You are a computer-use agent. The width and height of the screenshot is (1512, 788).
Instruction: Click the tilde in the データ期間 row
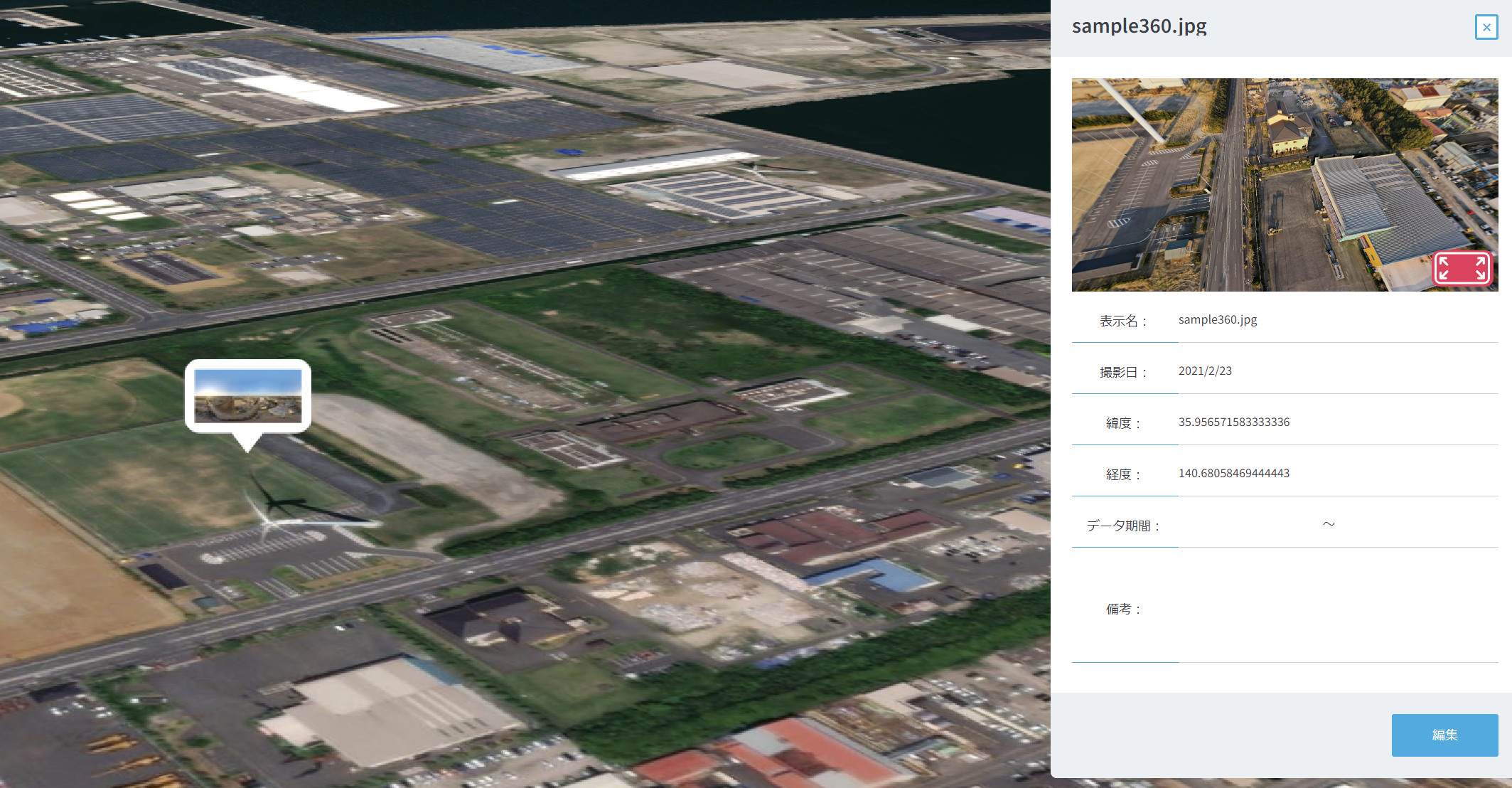1328,524
